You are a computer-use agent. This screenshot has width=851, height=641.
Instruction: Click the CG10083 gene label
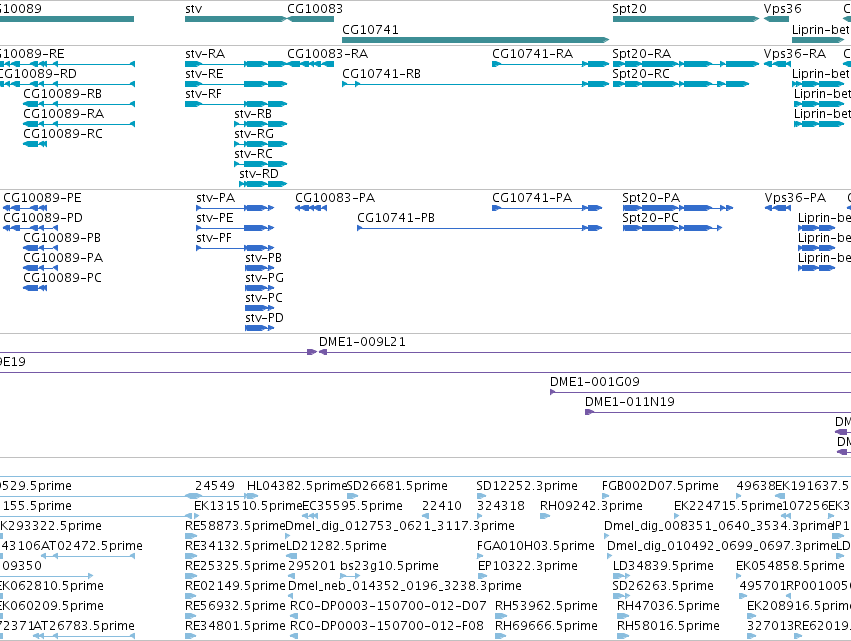point(315,9)
